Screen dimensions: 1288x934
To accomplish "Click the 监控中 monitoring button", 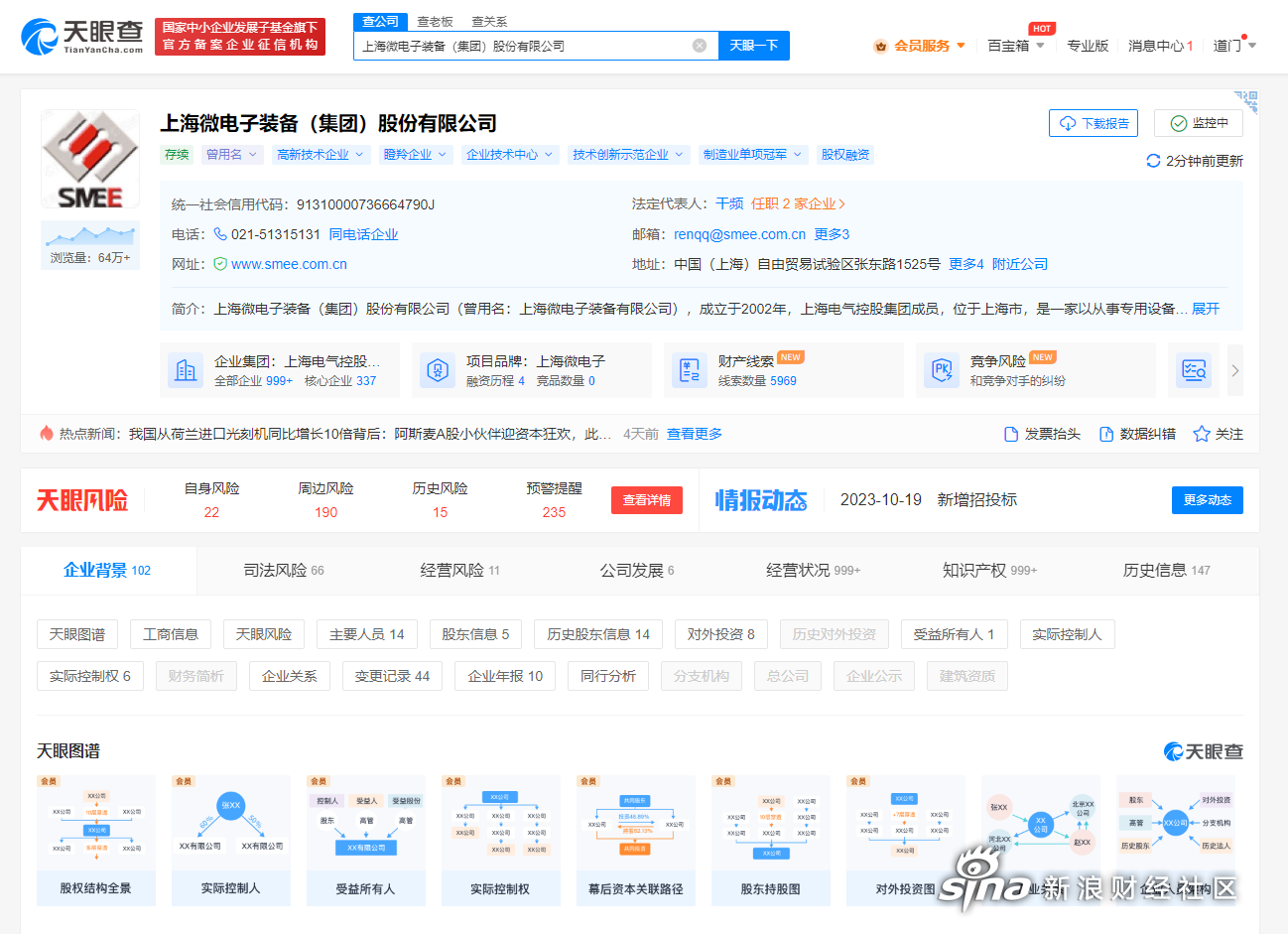I will [1199, 123].
